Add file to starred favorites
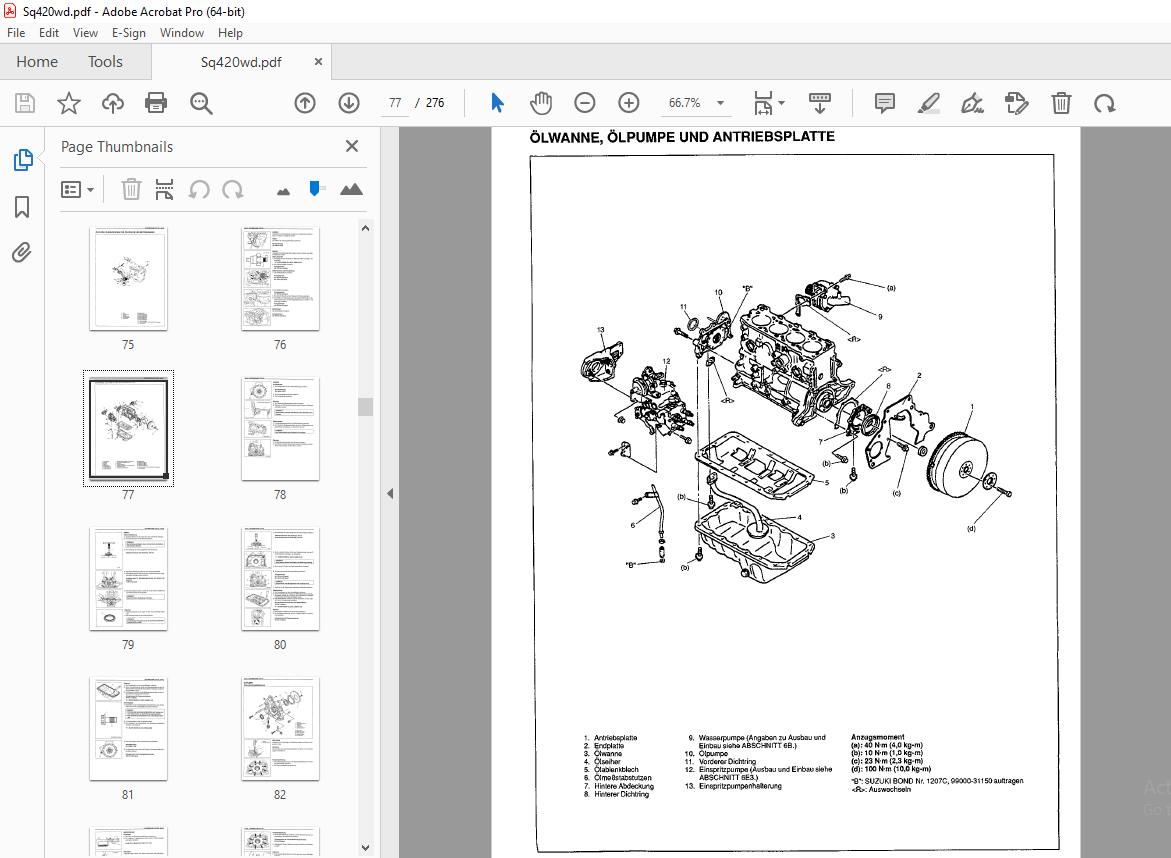This screenshot has height=858, width=1171. tap(69, 103)
